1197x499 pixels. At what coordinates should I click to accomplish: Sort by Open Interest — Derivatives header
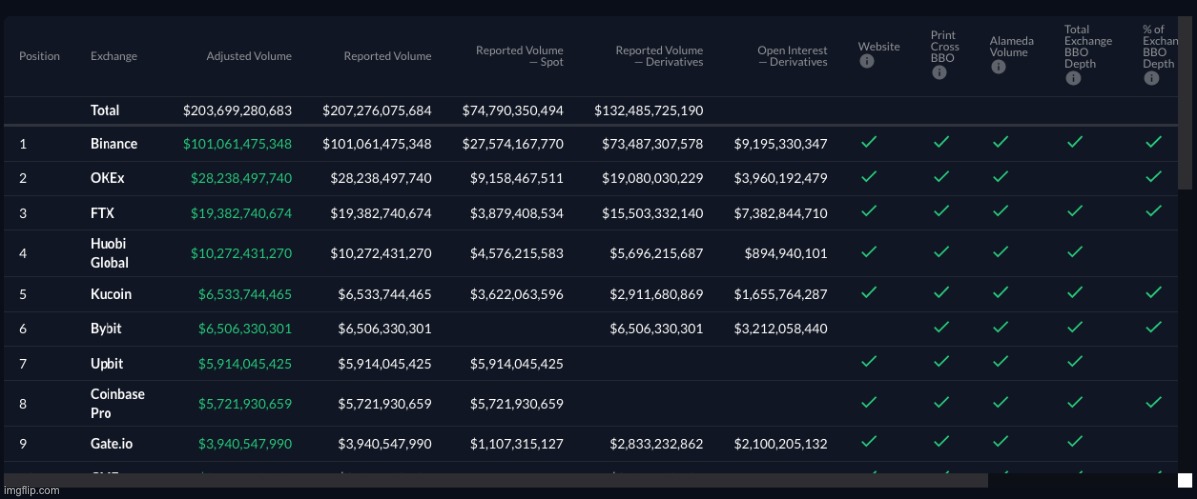tap(792, 56)
